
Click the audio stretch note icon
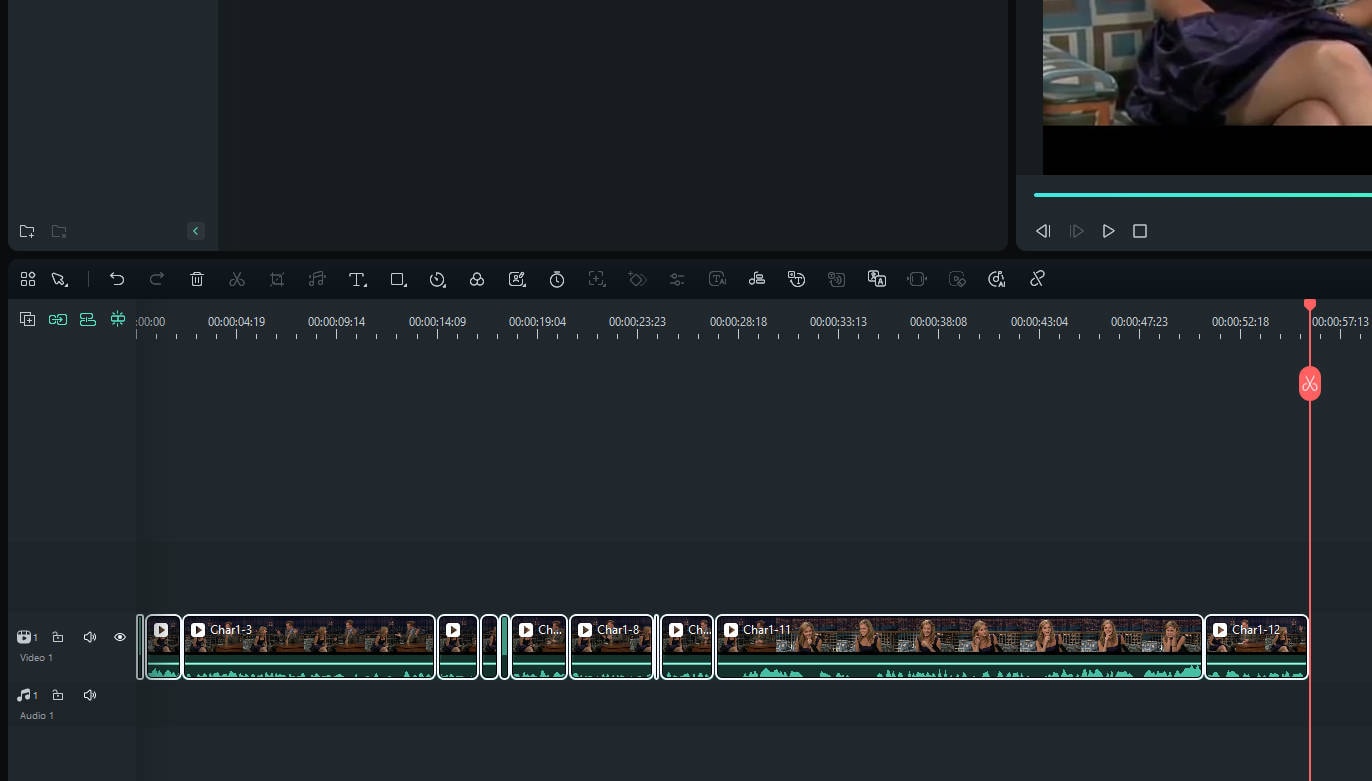click(757, 279)
